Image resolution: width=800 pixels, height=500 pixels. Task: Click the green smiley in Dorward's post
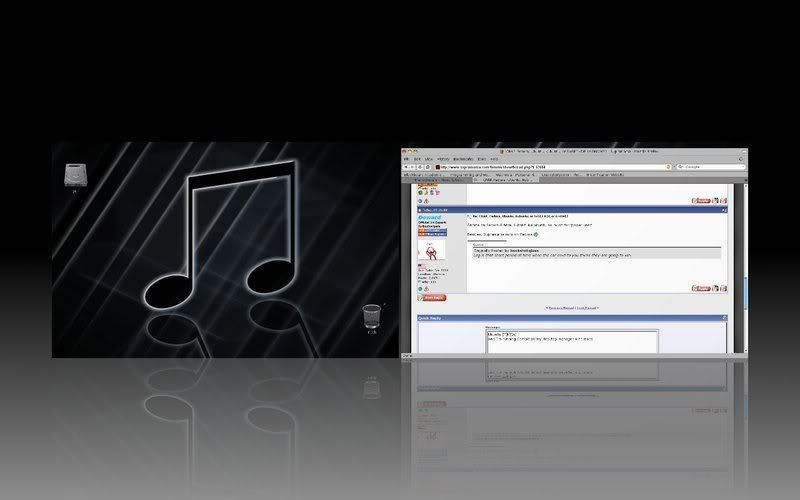click(536, 235)
